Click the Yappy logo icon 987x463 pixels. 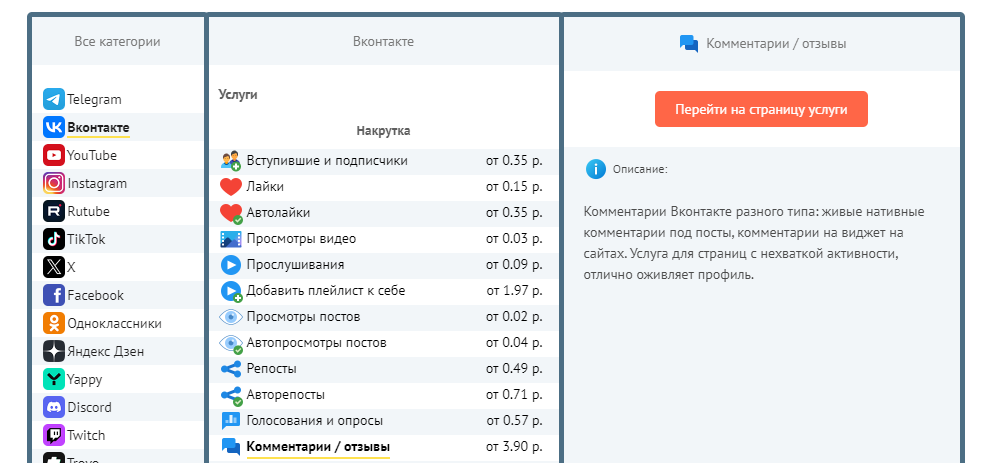(x=54, y=379)
